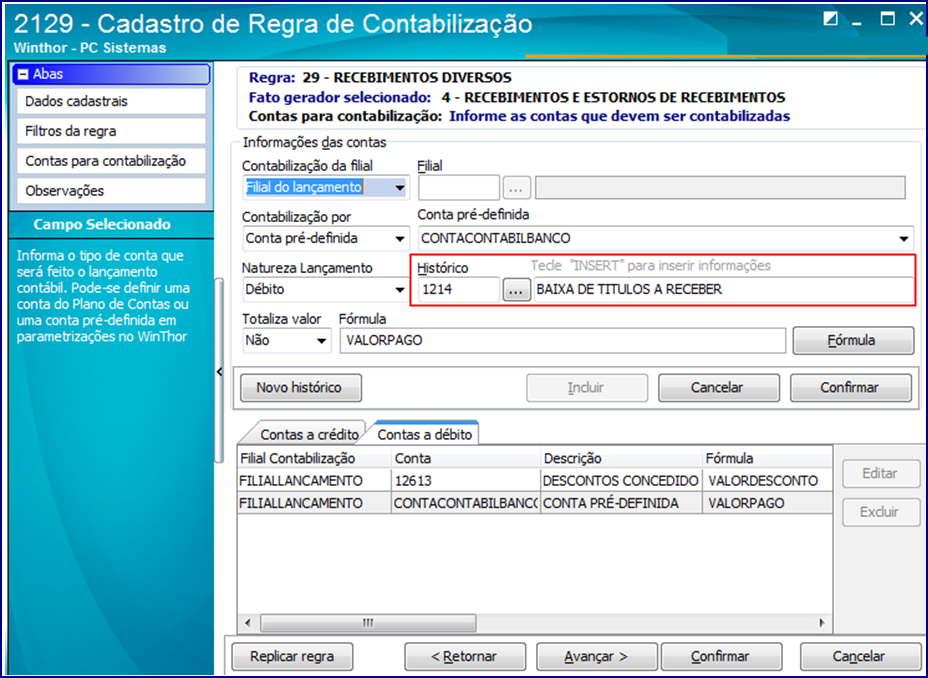Click the Filial code input field

pos(459,188)
